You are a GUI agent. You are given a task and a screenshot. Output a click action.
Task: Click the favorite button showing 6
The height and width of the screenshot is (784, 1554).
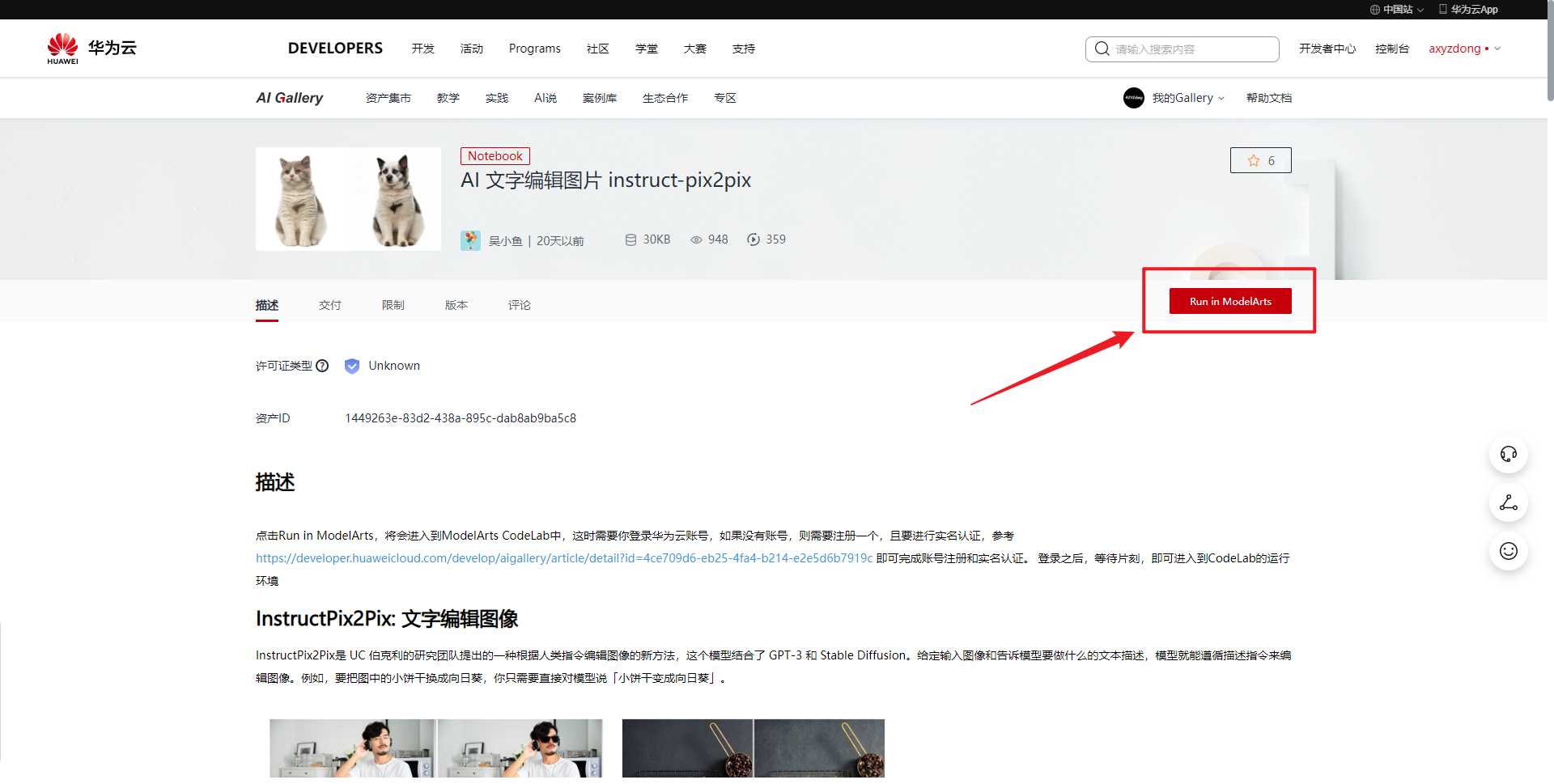point(1261,160)
